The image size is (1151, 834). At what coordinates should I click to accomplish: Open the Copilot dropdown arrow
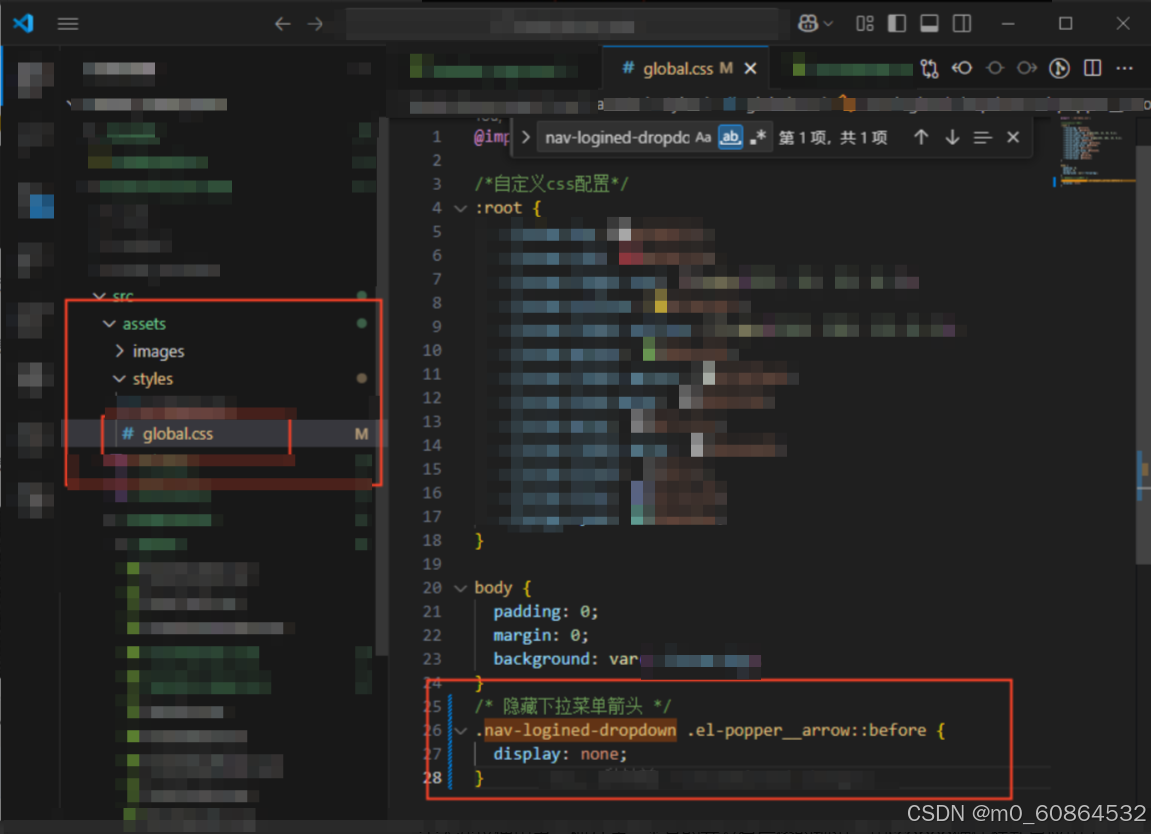[828, 24]
